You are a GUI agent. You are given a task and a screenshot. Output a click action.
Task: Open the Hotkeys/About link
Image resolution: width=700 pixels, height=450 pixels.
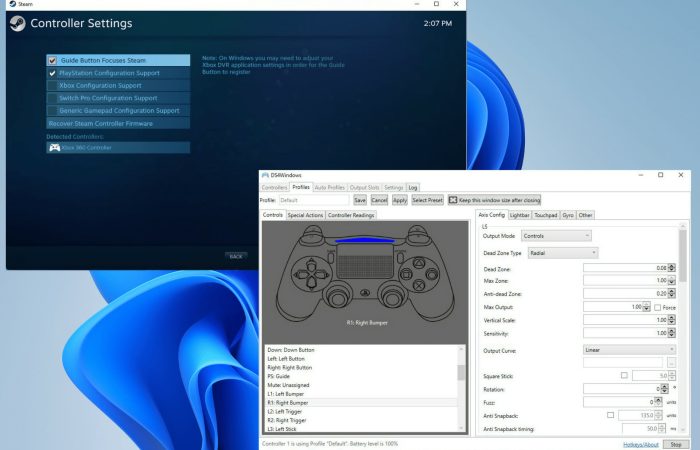[641, 445]
